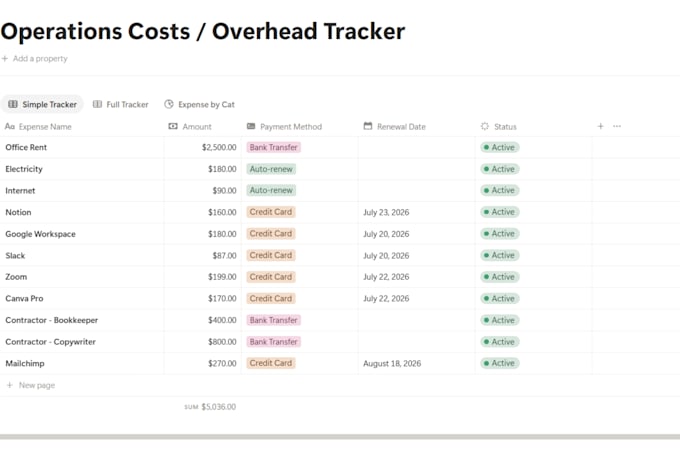680x459 pixels.
Task: Click Canva Pro's July 22, 2026 date
Action: click(x=386, y=298)
